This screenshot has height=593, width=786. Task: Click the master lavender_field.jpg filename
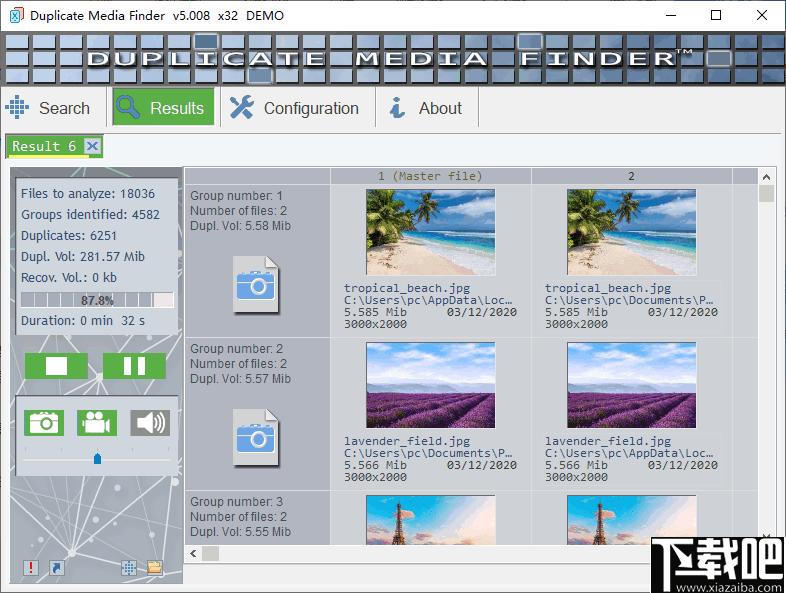(x=407, y=441)
